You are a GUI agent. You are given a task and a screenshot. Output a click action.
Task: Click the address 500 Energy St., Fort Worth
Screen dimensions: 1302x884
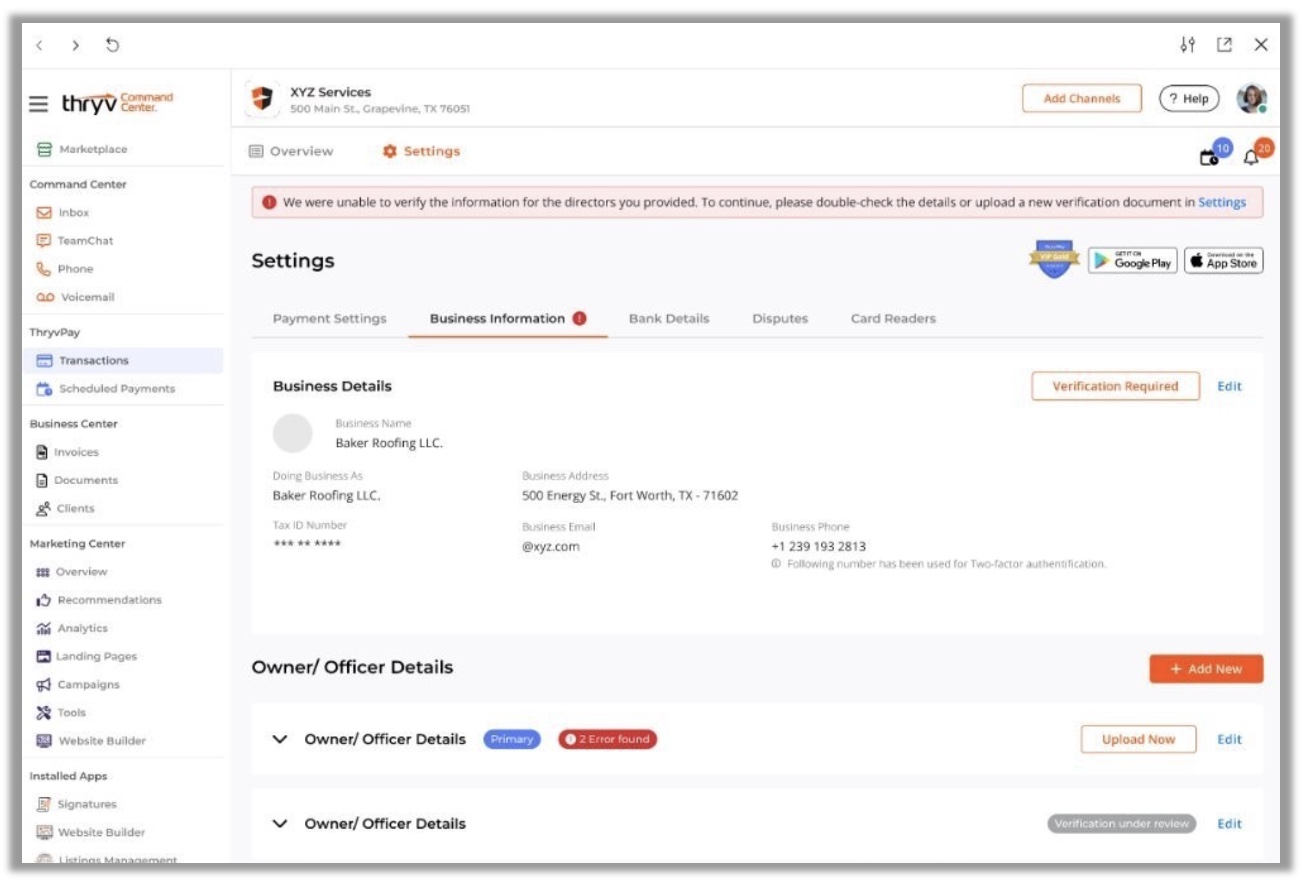coord(630,495)
